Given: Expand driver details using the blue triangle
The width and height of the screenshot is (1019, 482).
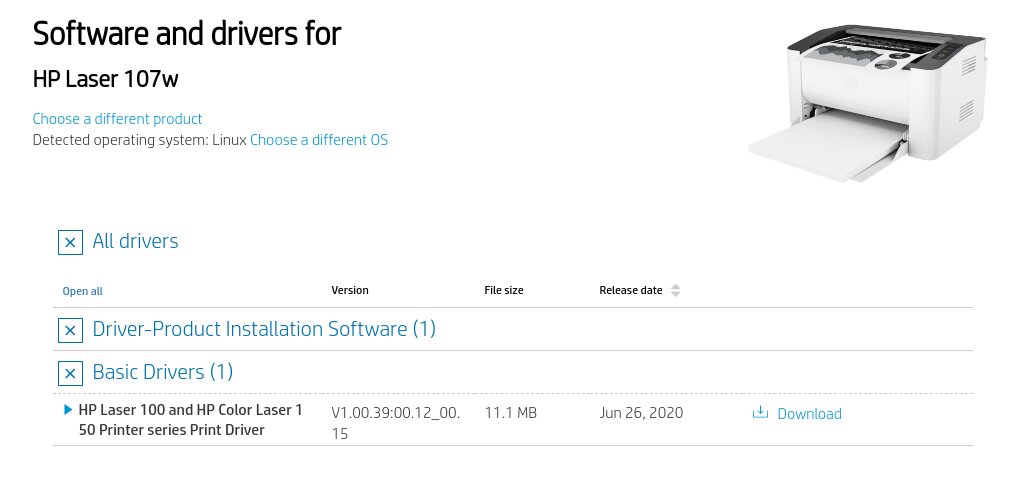Looking at the screenshot, I should (x=67, y=410).
